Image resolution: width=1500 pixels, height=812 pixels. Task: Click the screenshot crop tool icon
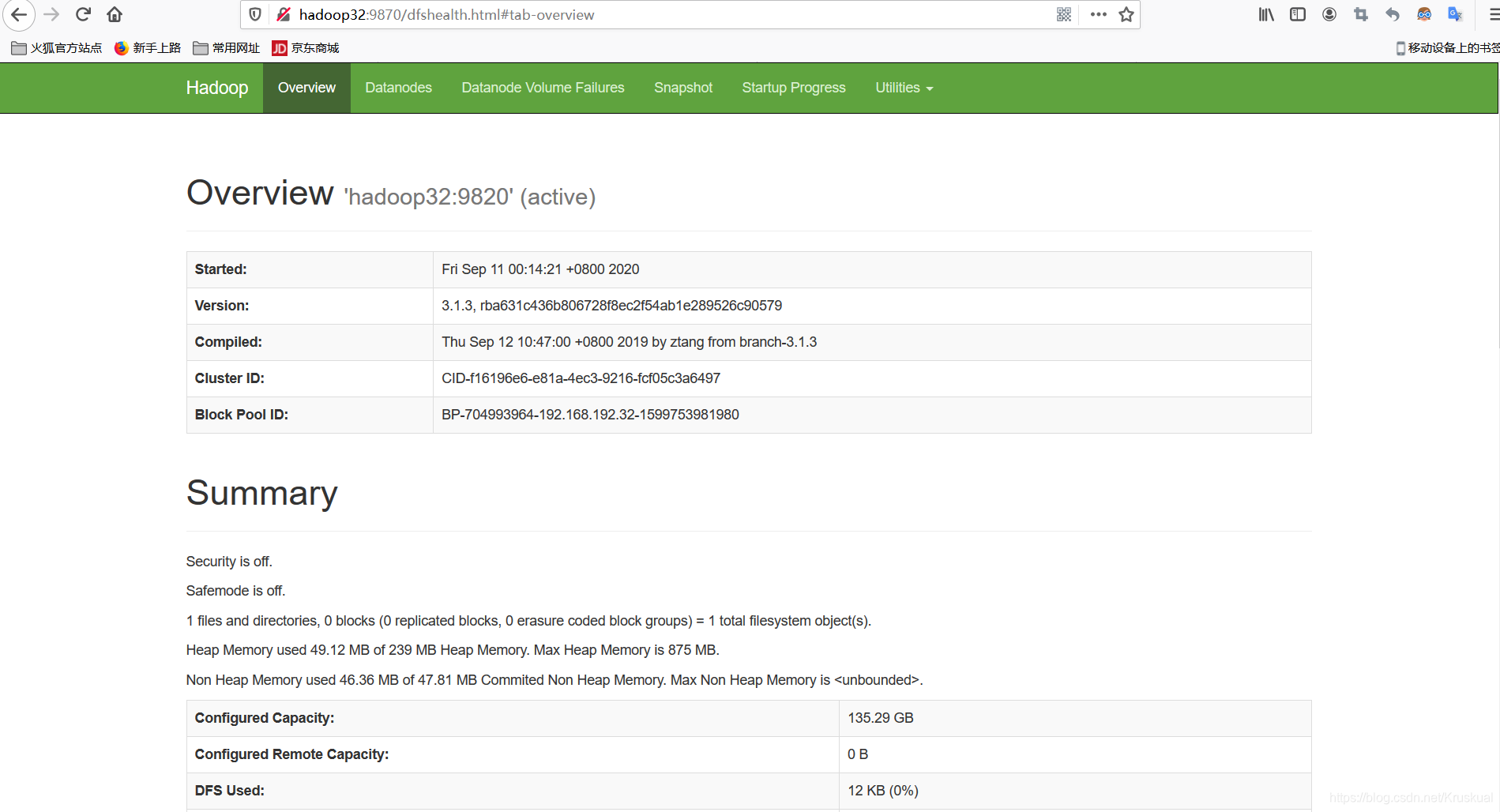click(1361, 14)
